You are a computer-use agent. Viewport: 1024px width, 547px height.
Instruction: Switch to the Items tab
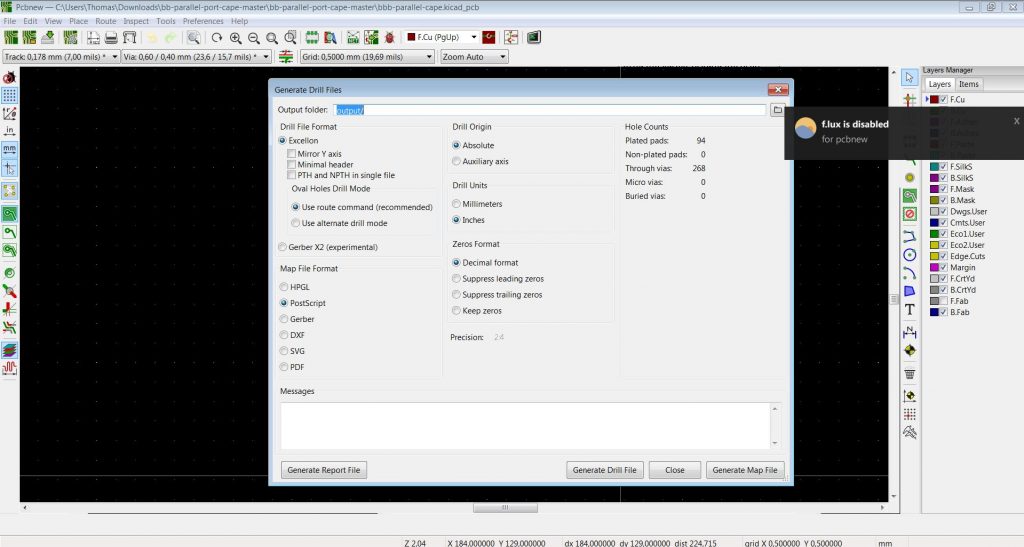pyautogui.click(x=969, y=84)
